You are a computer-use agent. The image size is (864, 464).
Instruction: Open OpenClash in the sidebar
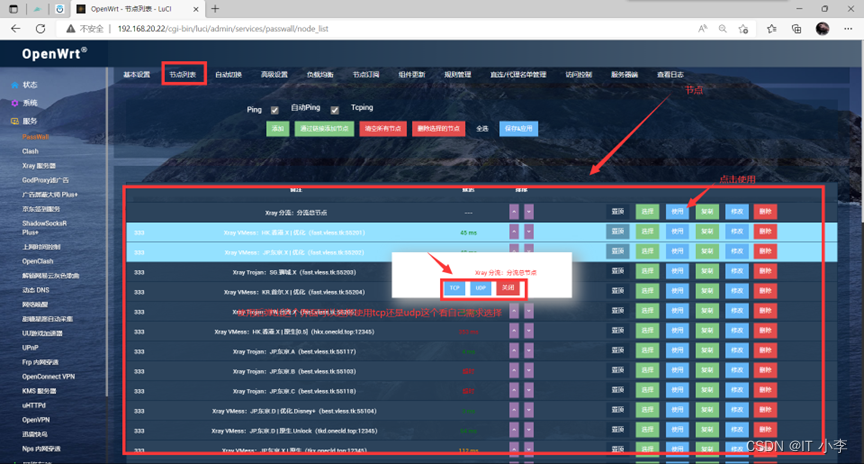tap(37, 261)
